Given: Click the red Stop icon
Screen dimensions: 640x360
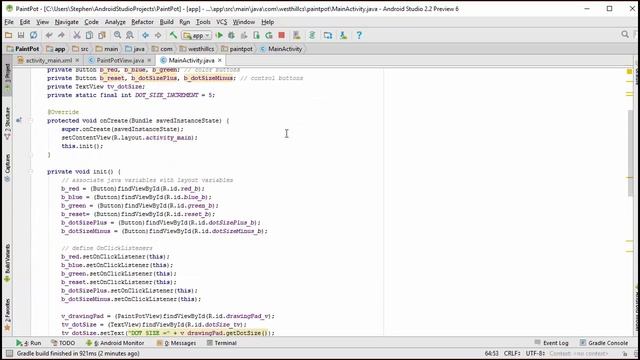Looking at the screenshot, I should [282, 36].
